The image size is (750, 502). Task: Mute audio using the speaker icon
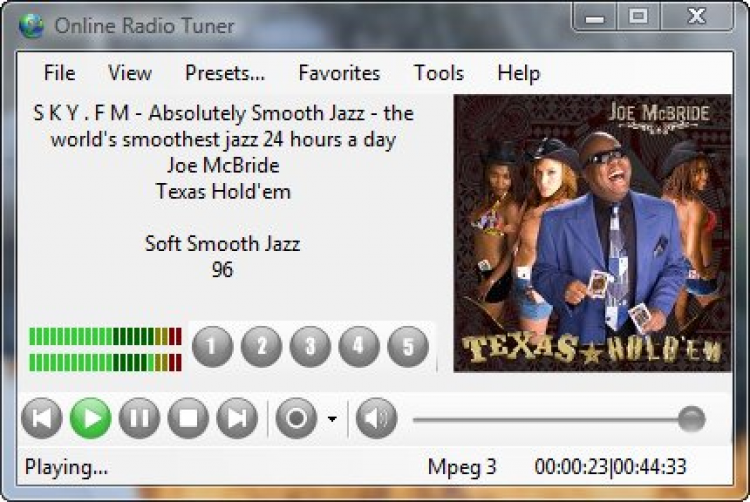coord(376,418)
